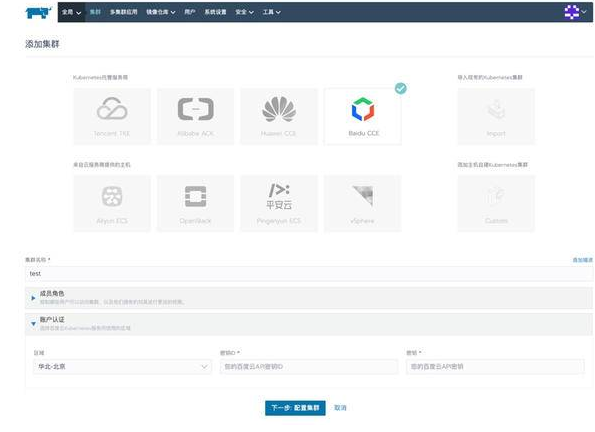
Task: Click the 下一步: 配置集群 button
Action: click(x=295, y=408)
